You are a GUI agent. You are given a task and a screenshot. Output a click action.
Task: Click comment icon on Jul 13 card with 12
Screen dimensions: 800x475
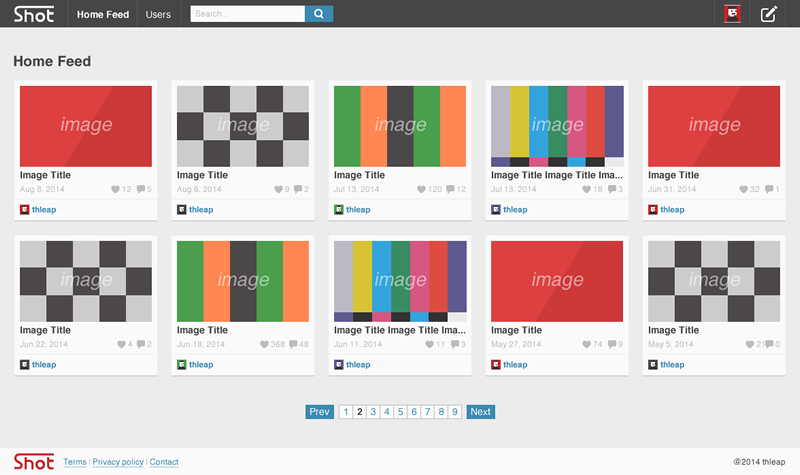pos(450,189)
